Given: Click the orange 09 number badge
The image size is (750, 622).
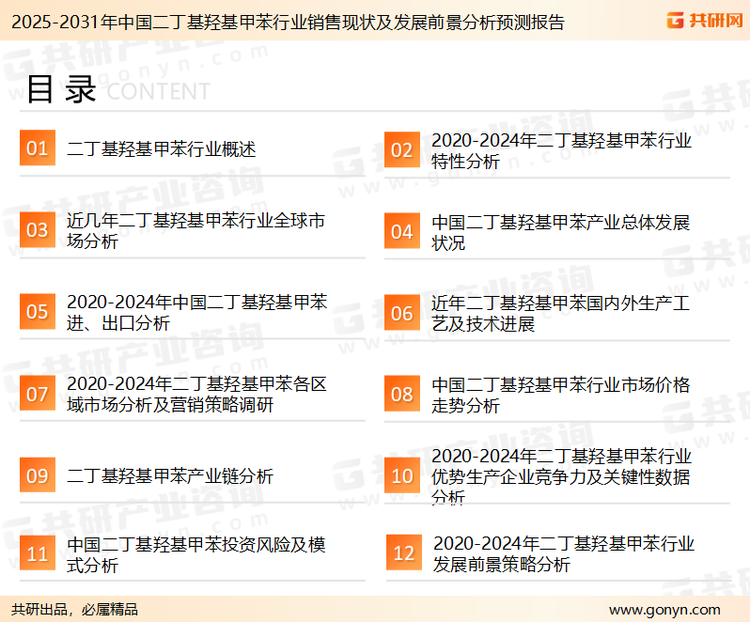Looking at the screenshot, I should click(37, 475).
